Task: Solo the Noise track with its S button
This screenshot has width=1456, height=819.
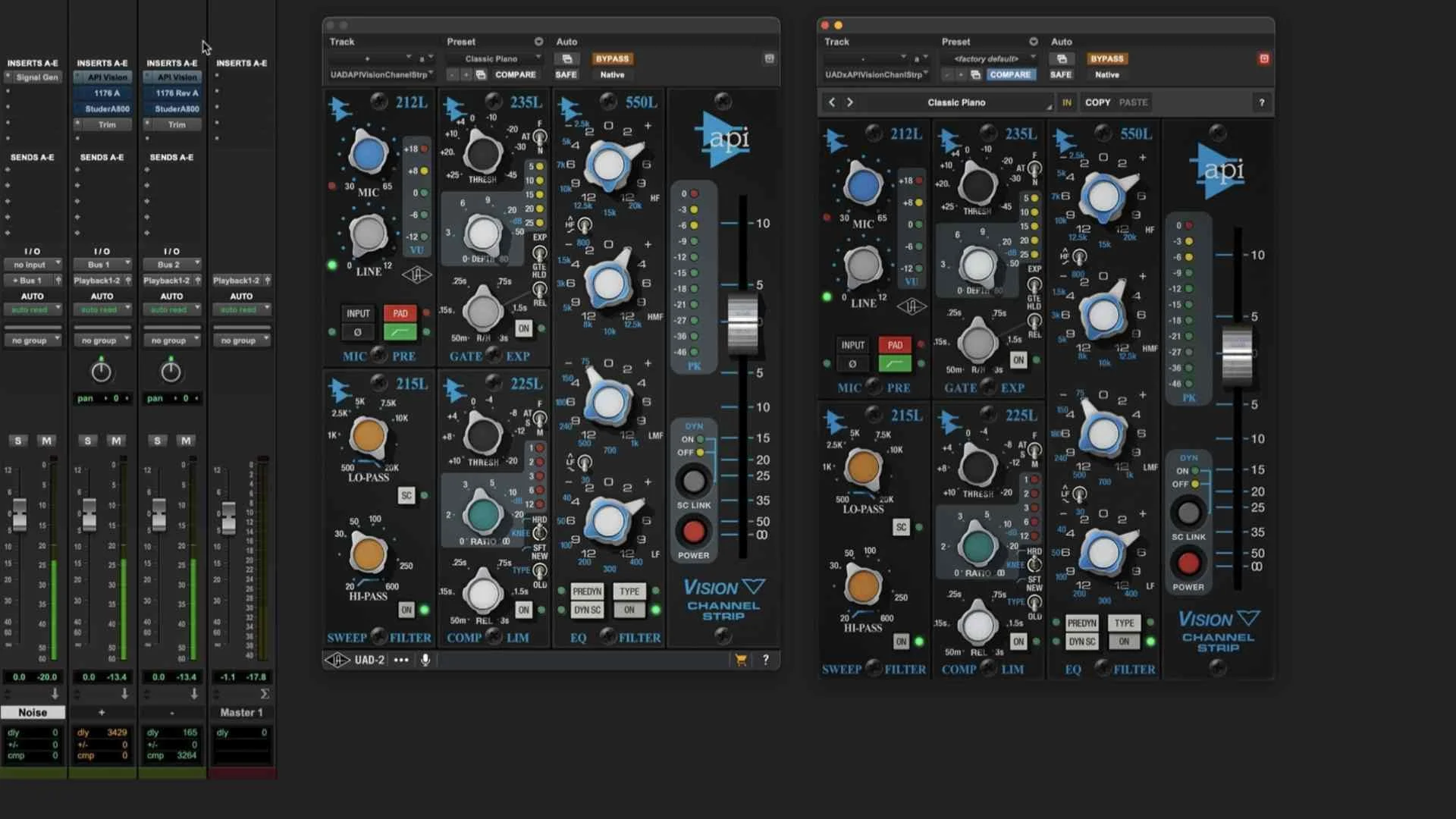Action: [18, 440]
